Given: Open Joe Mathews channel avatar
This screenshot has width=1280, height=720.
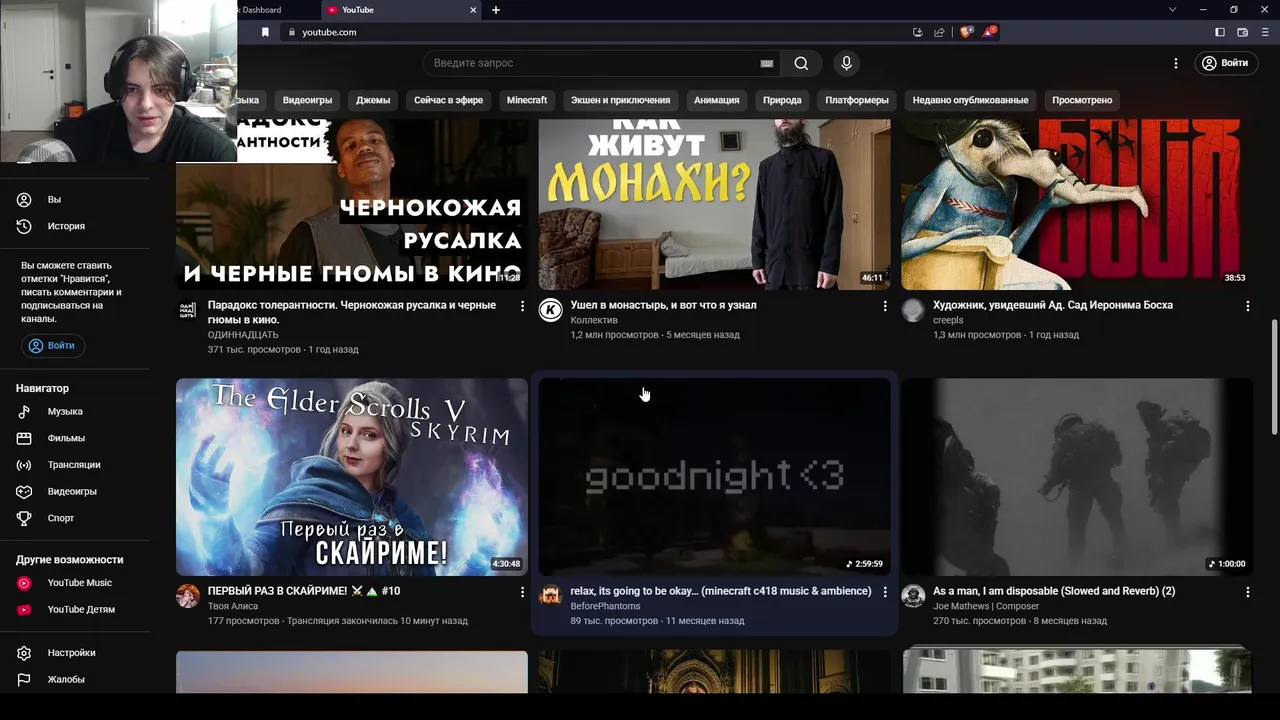Looking at the screenshot, I should [913, 596].
